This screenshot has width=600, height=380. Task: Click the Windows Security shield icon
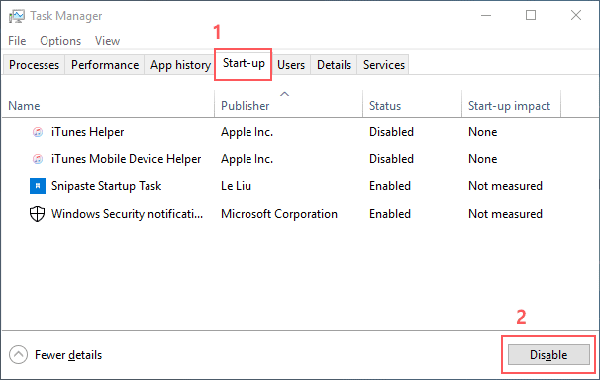tap(38, 214)
